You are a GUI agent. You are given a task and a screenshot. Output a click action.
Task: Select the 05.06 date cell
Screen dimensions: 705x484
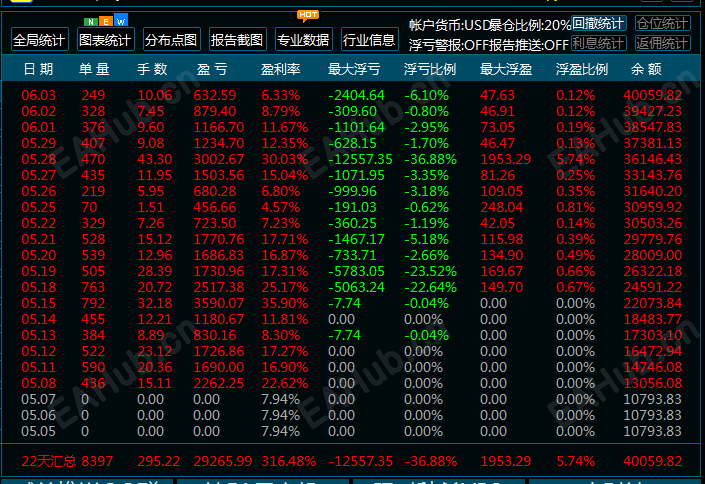point(39,416)
